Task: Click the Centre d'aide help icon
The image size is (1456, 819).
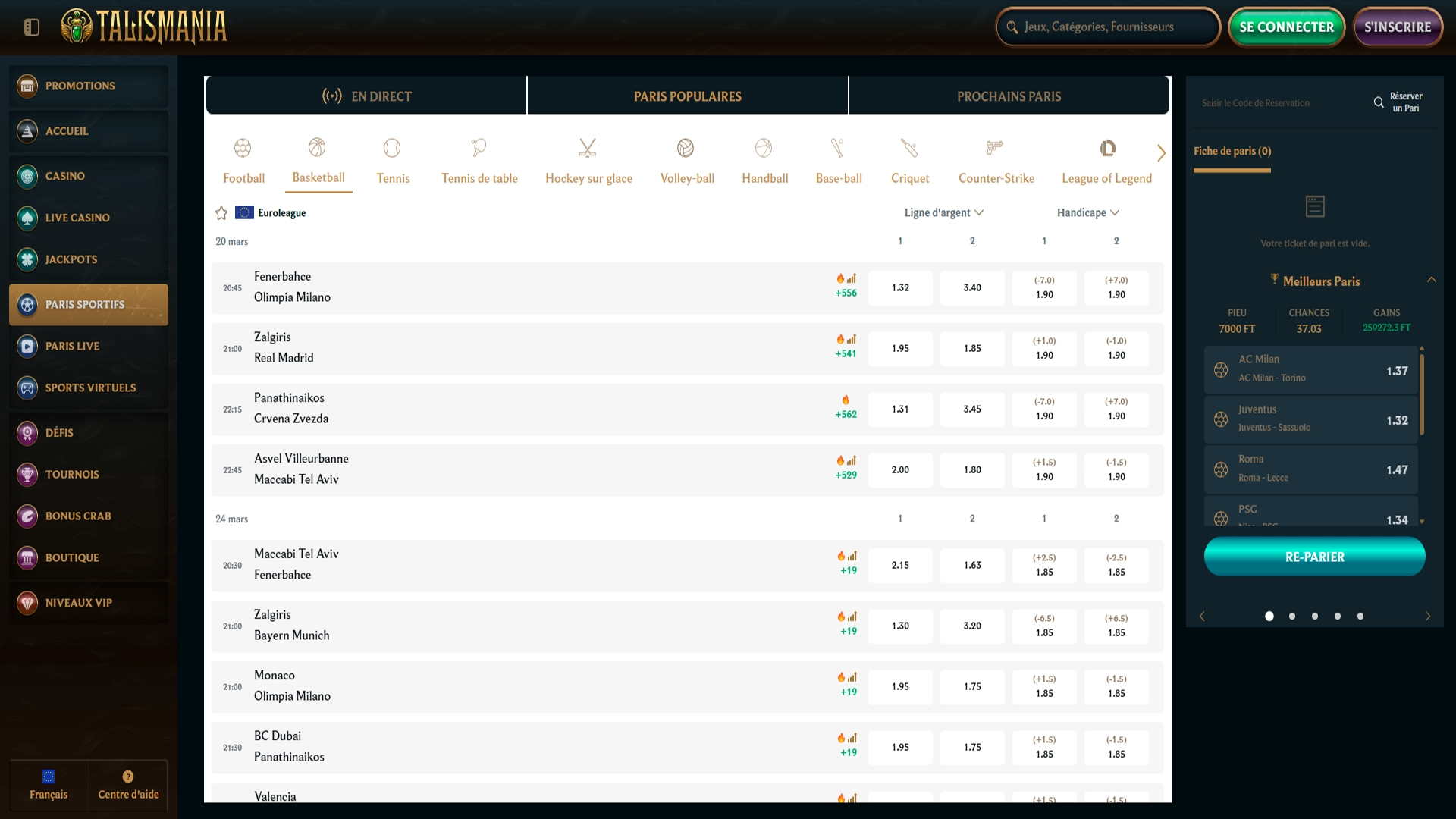Action: click(128, 777)
